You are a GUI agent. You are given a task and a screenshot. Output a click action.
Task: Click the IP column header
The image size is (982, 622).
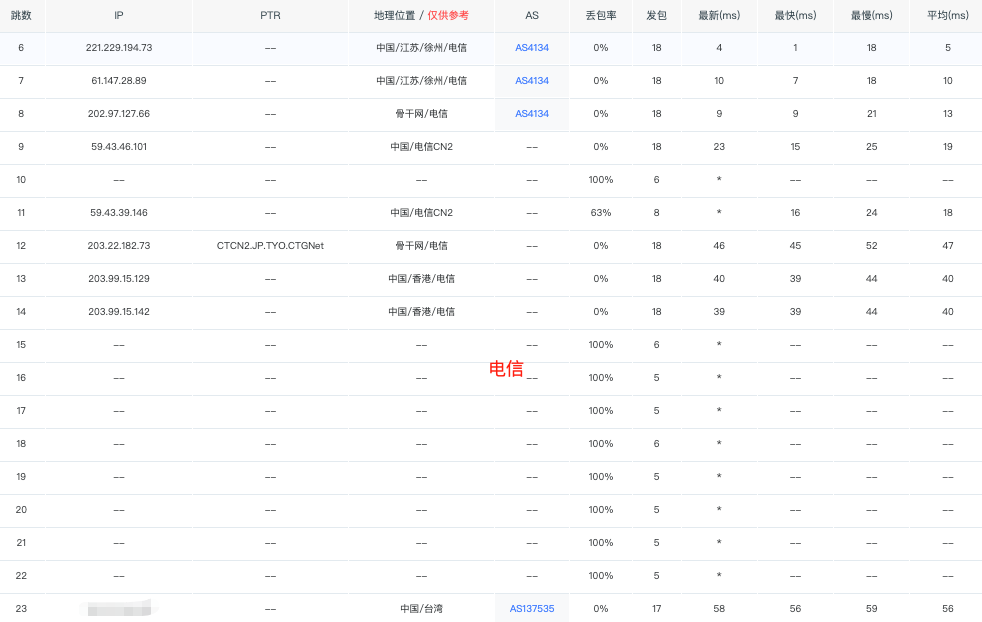[119, 16]
